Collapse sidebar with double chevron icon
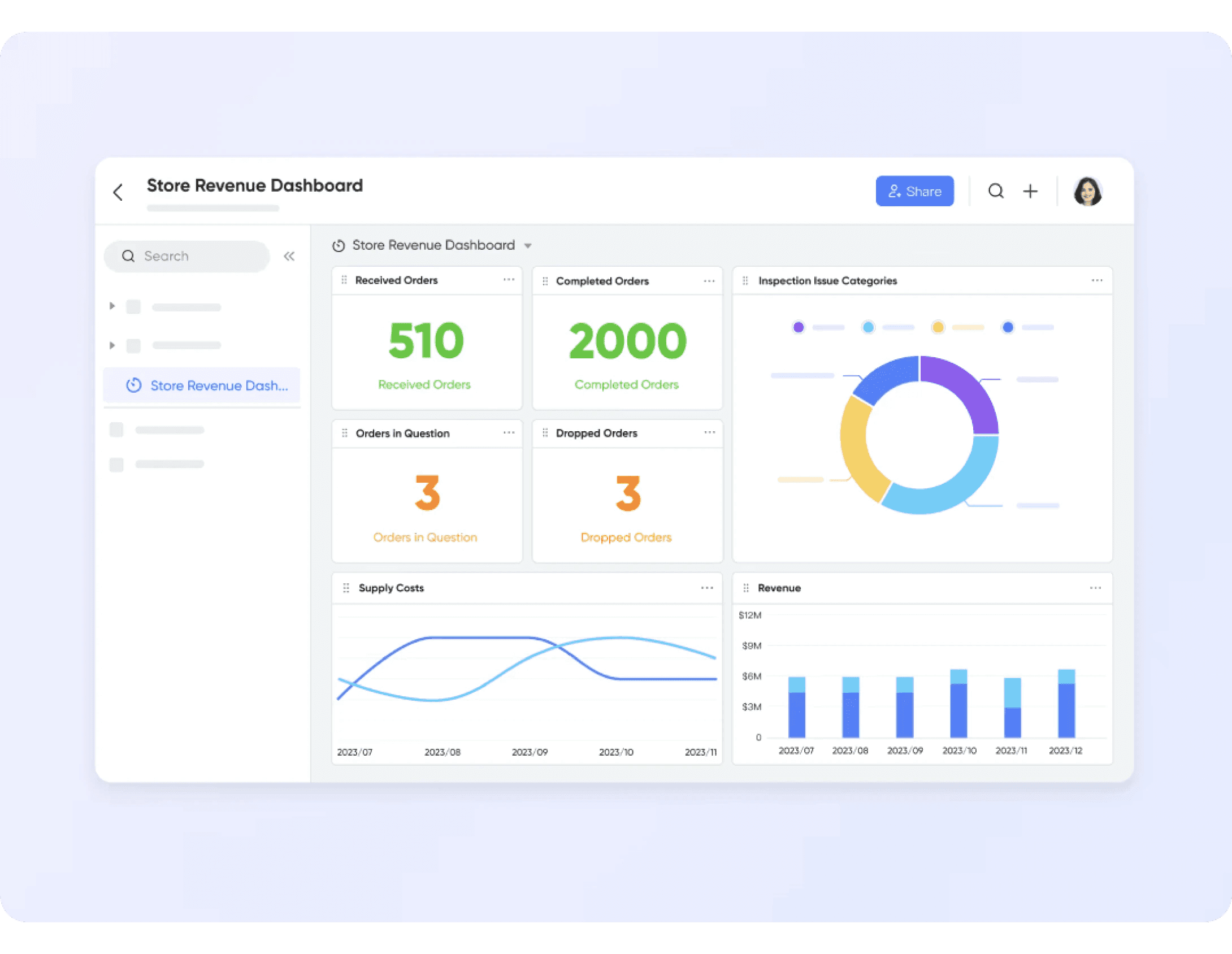1232x954 pixels. pos(289,256)
